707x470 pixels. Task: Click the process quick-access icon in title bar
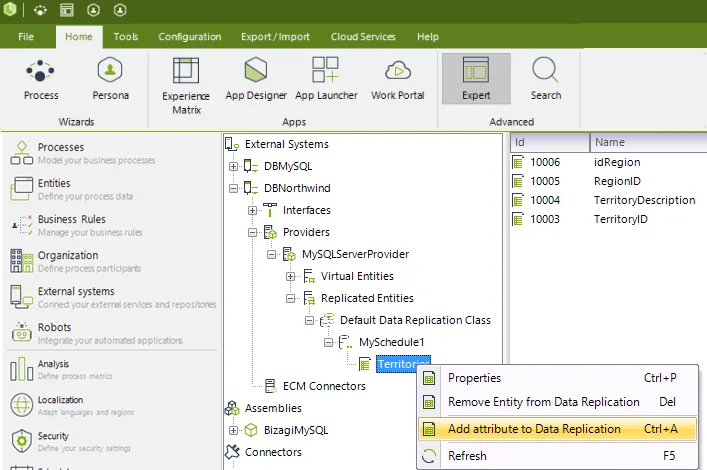[x=40, y=10]
